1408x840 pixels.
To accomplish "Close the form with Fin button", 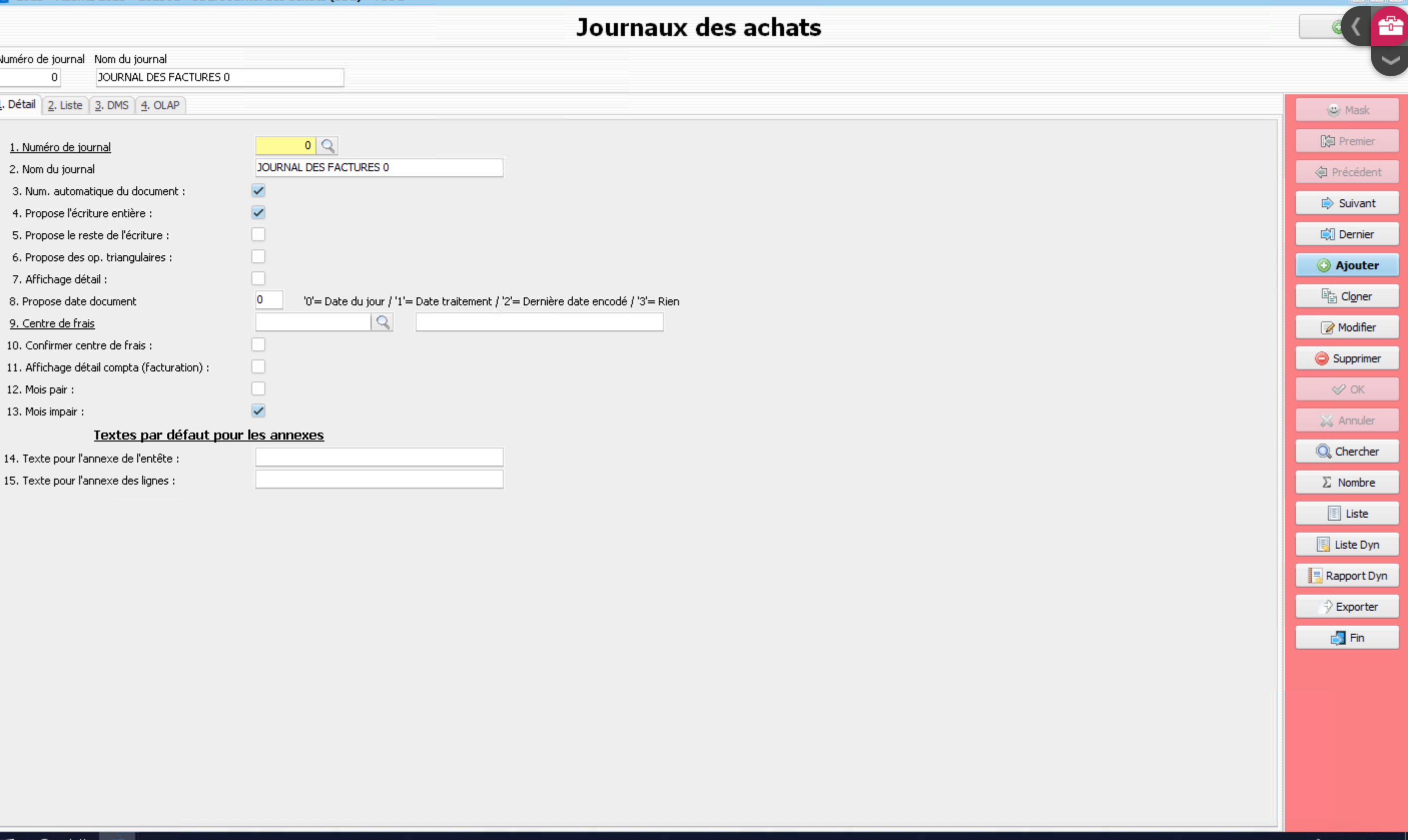I will [1347, 638].
